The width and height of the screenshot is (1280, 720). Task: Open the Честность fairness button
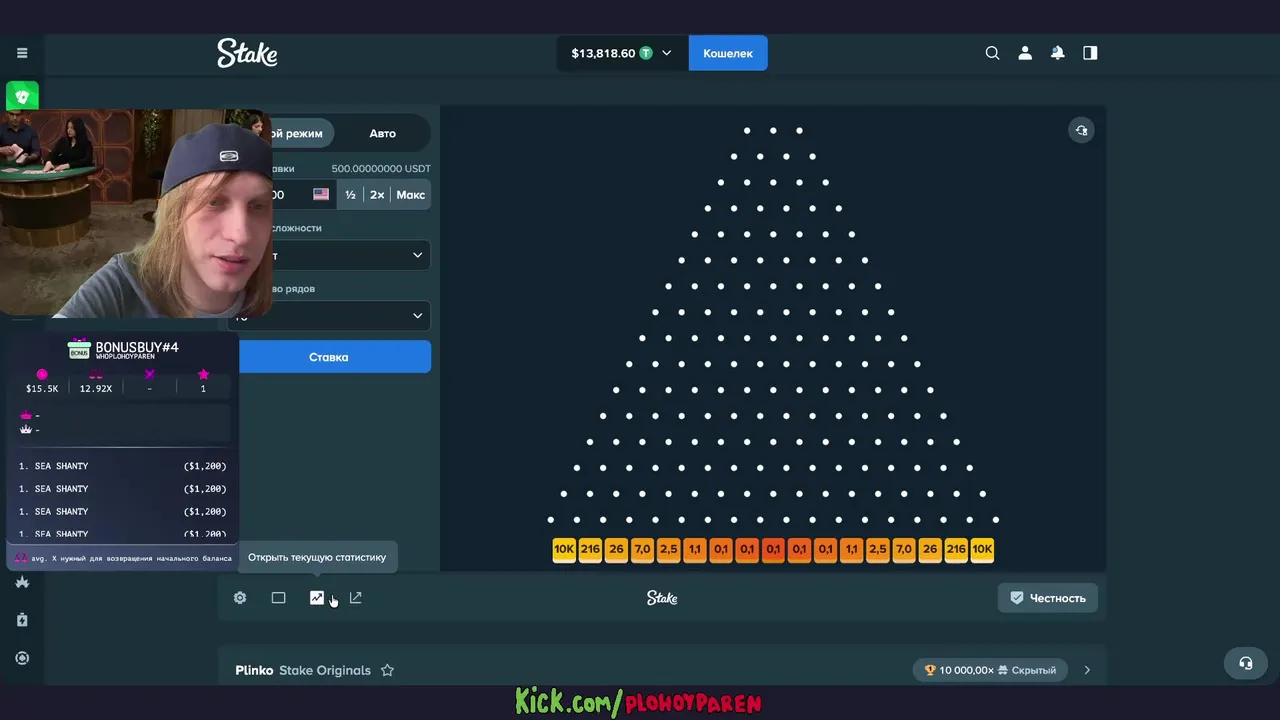1048,598
